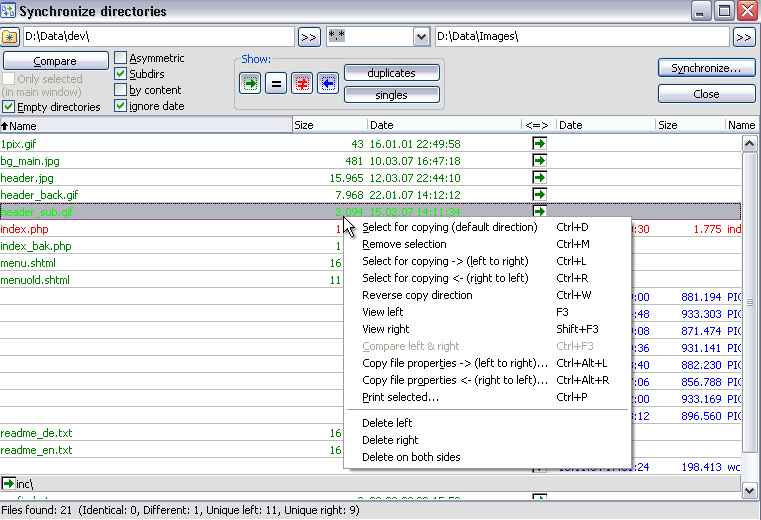Viewport: 761px width, 520px height.
Task: Toggle show different files not-equal filter
Action: tap(302, 83)
